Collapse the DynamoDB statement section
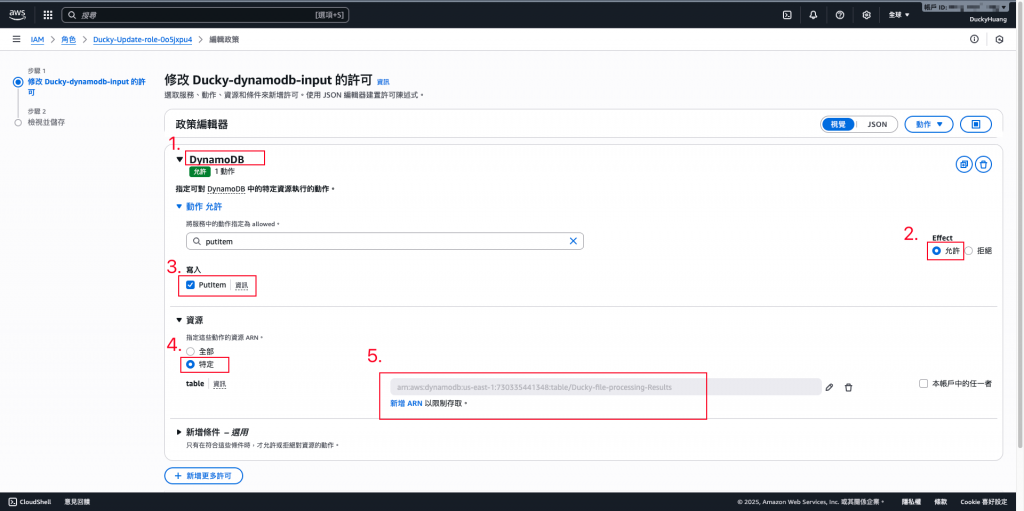 tap(180, 159)
